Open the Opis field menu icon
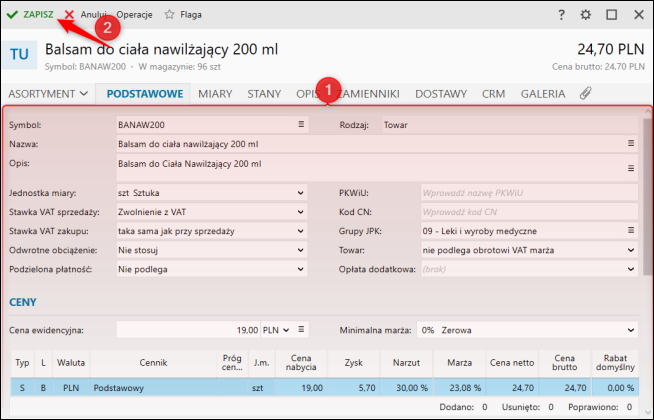The width and height of the screenshot is (654, 420). [x=631, y=162]
